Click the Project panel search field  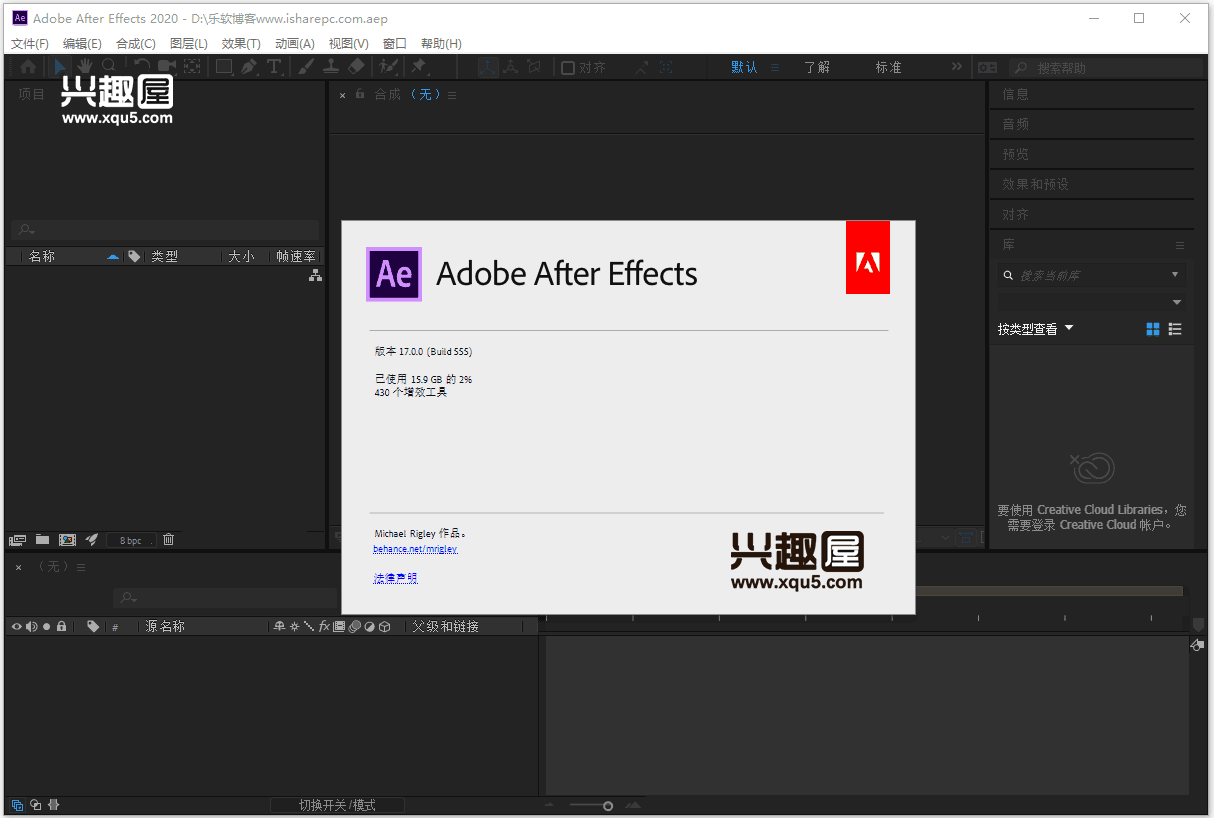pos(165,230)
